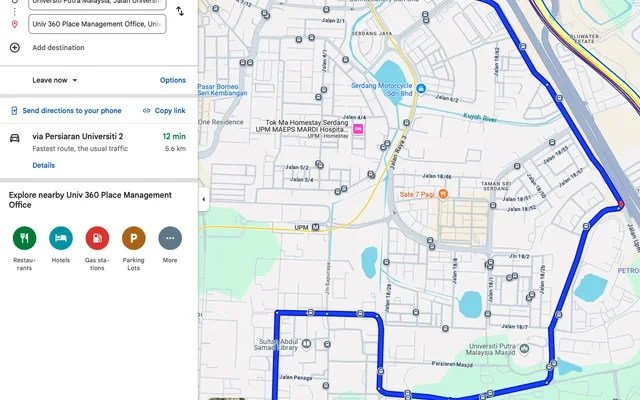Image resolution: width=640 pixels, height=400 pixels.
Task: Click the Explore nearby Univ 360 heading
Action: point(90,200)
